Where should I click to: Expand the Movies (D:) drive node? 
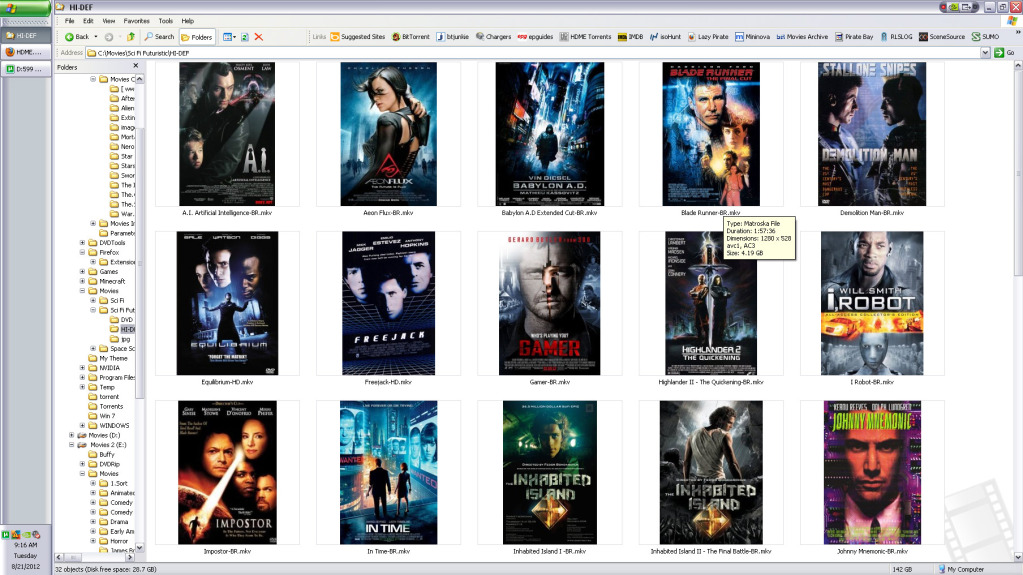pos(72,435)
